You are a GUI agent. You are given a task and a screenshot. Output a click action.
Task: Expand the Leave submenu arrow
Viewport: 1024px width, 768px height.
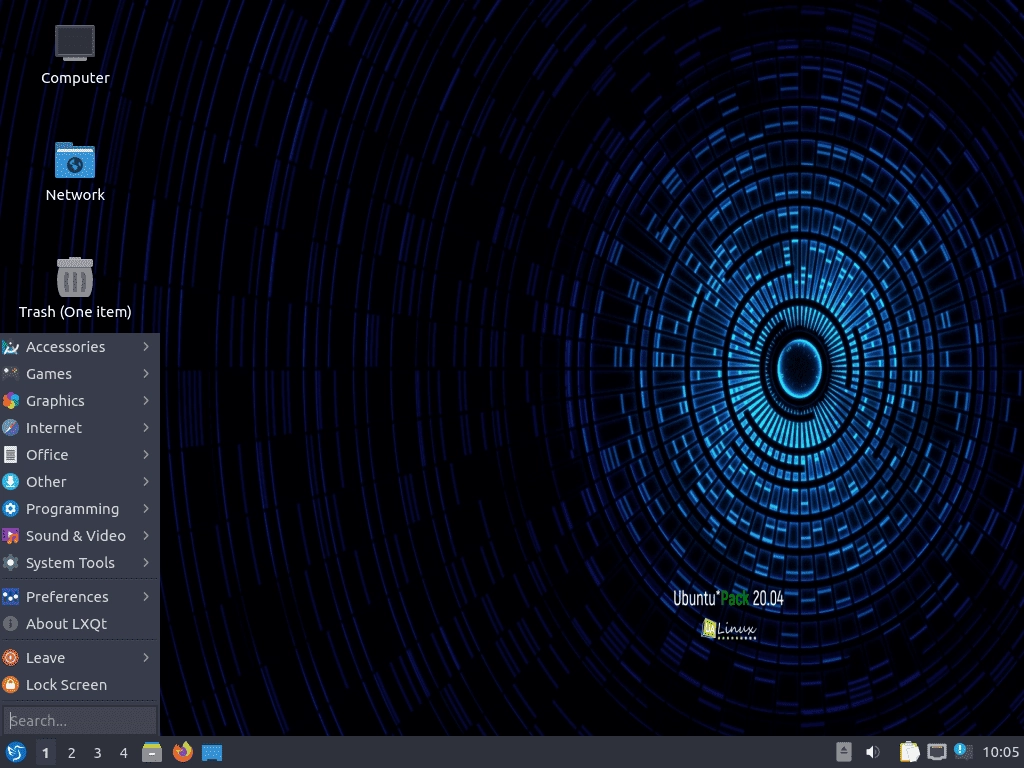click(x=146, y=658)
